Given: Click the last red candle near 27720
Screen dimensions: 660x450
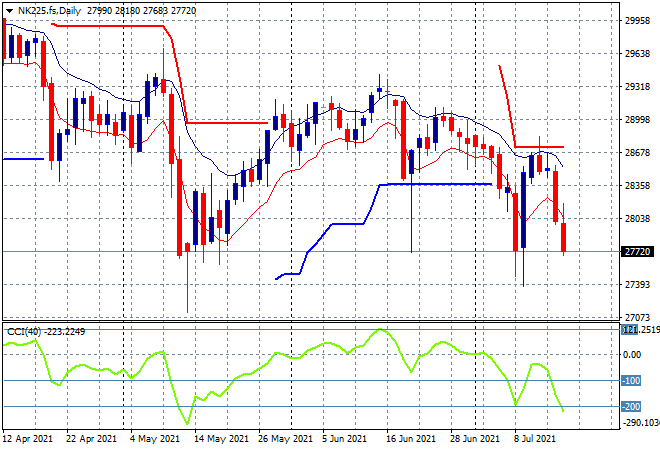Looking at the screenshot, I should [564, 237].
